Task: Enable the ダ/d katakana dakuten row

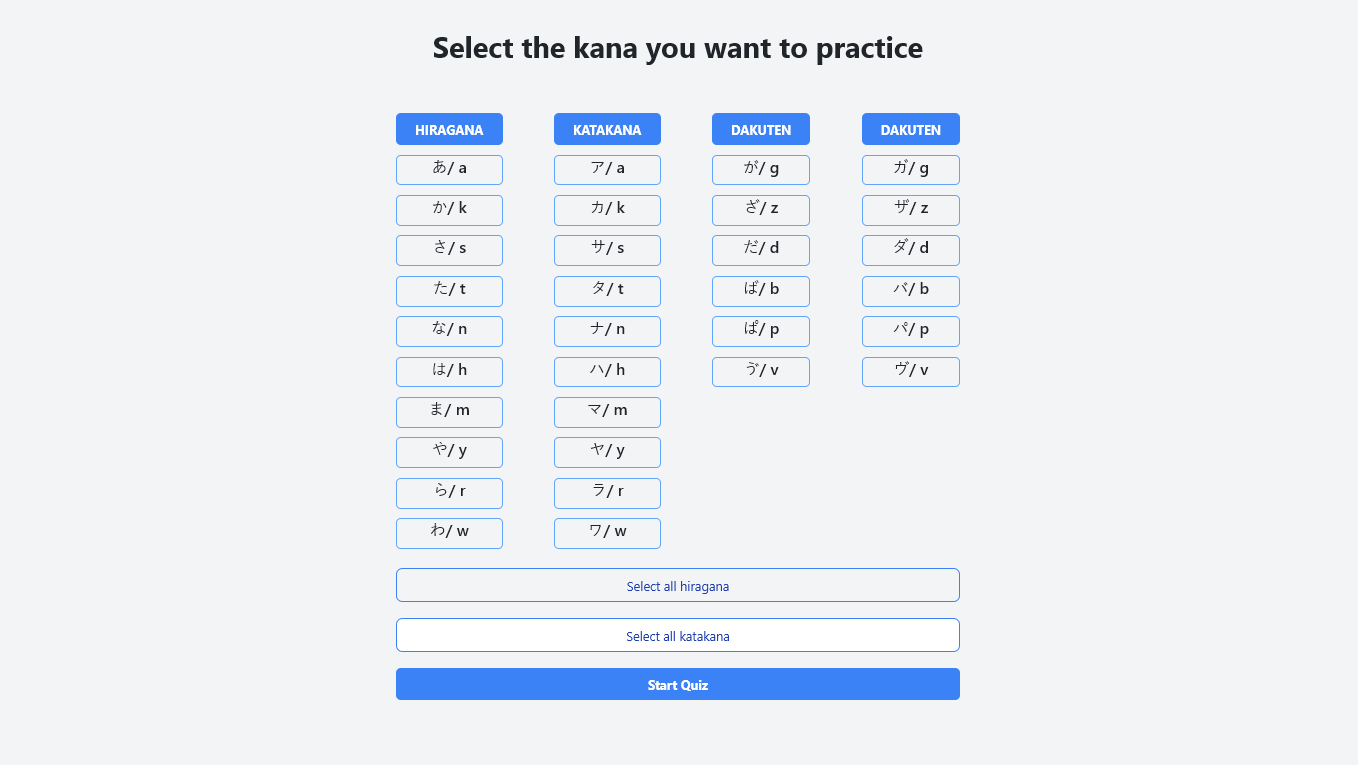Action: point(910,250)
